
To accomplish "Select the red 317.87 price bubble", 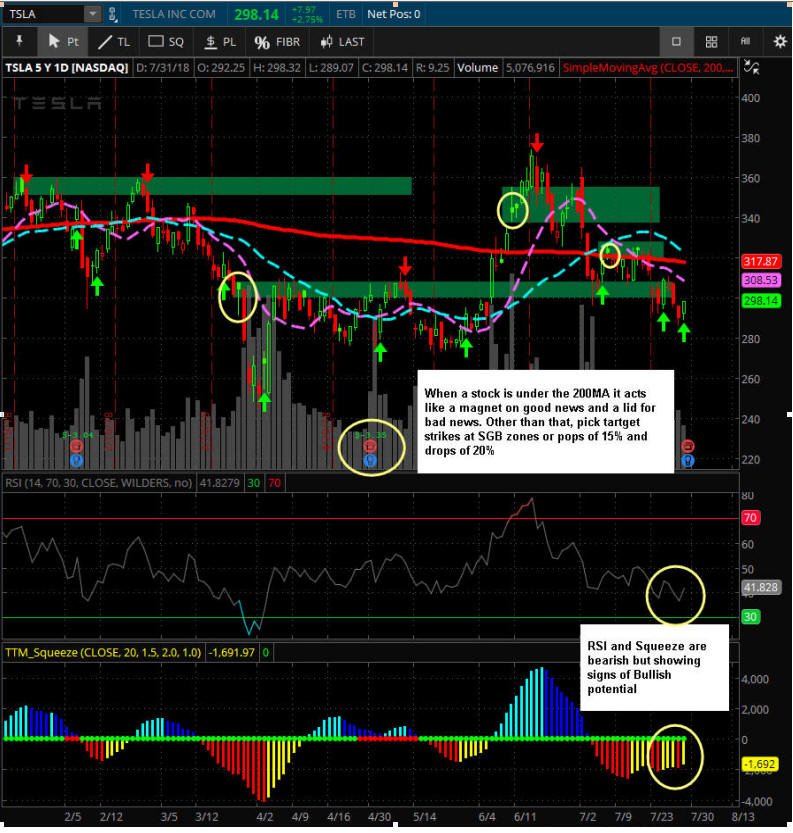I will click(761, 261).
